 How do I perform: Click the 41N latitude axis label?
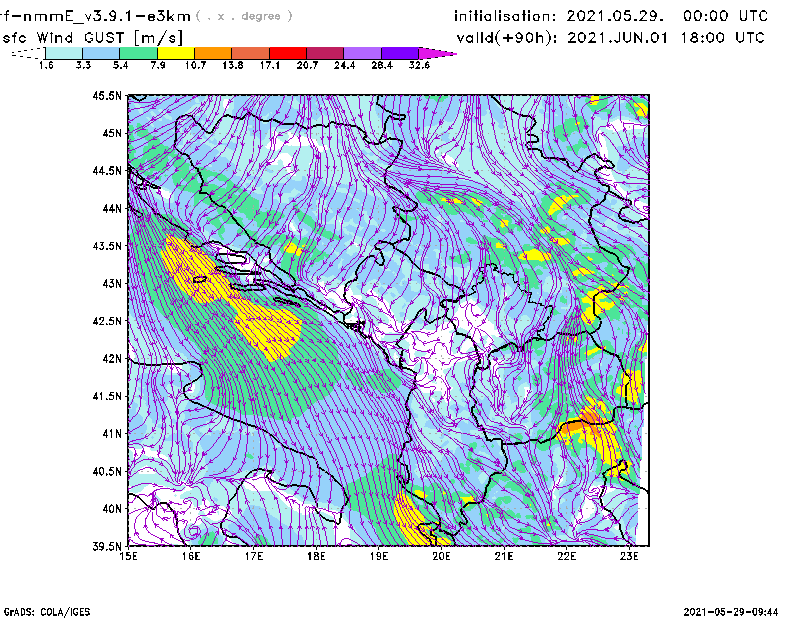[112, 434]
